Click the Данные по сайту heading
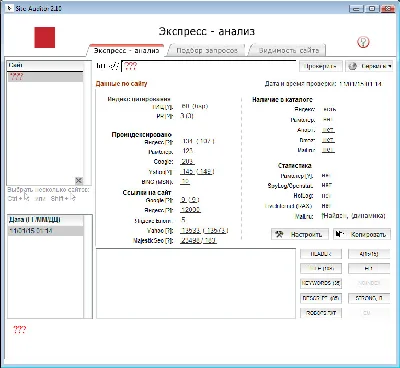 121,84
